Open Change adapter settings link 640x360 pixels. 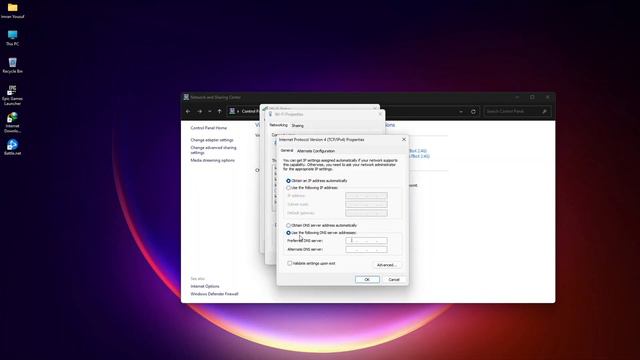pos(212,140)
